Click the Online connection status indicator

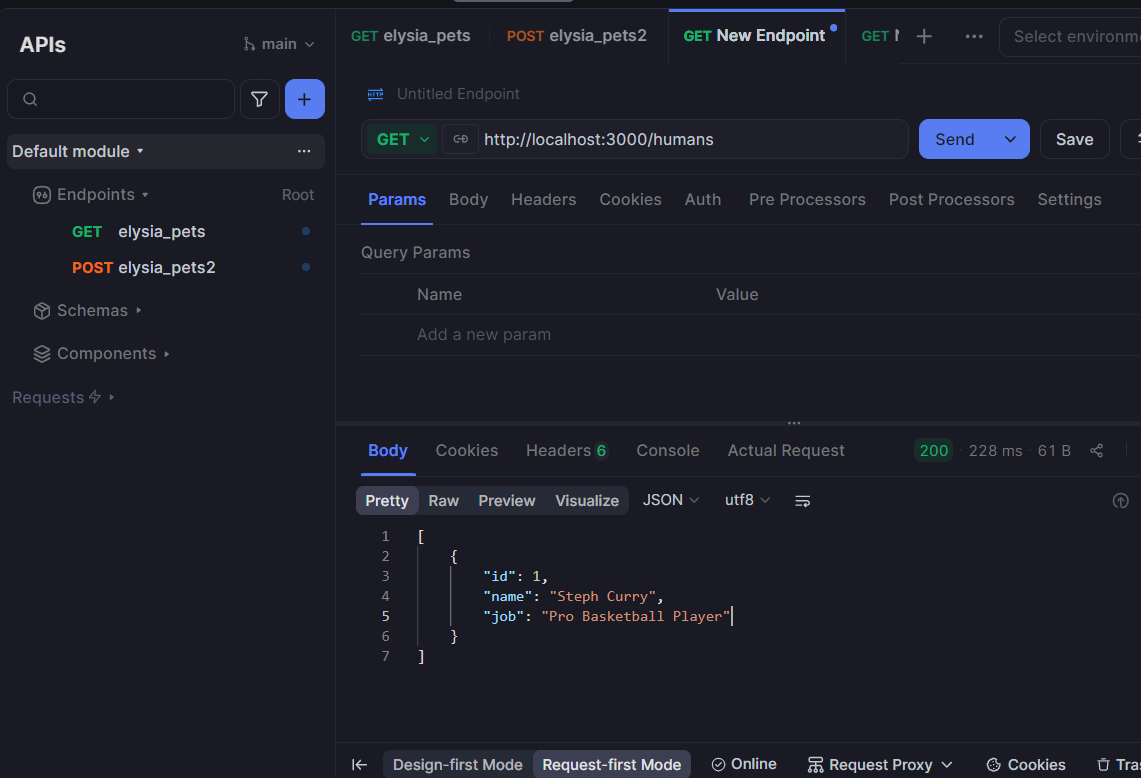pos(744,763)
